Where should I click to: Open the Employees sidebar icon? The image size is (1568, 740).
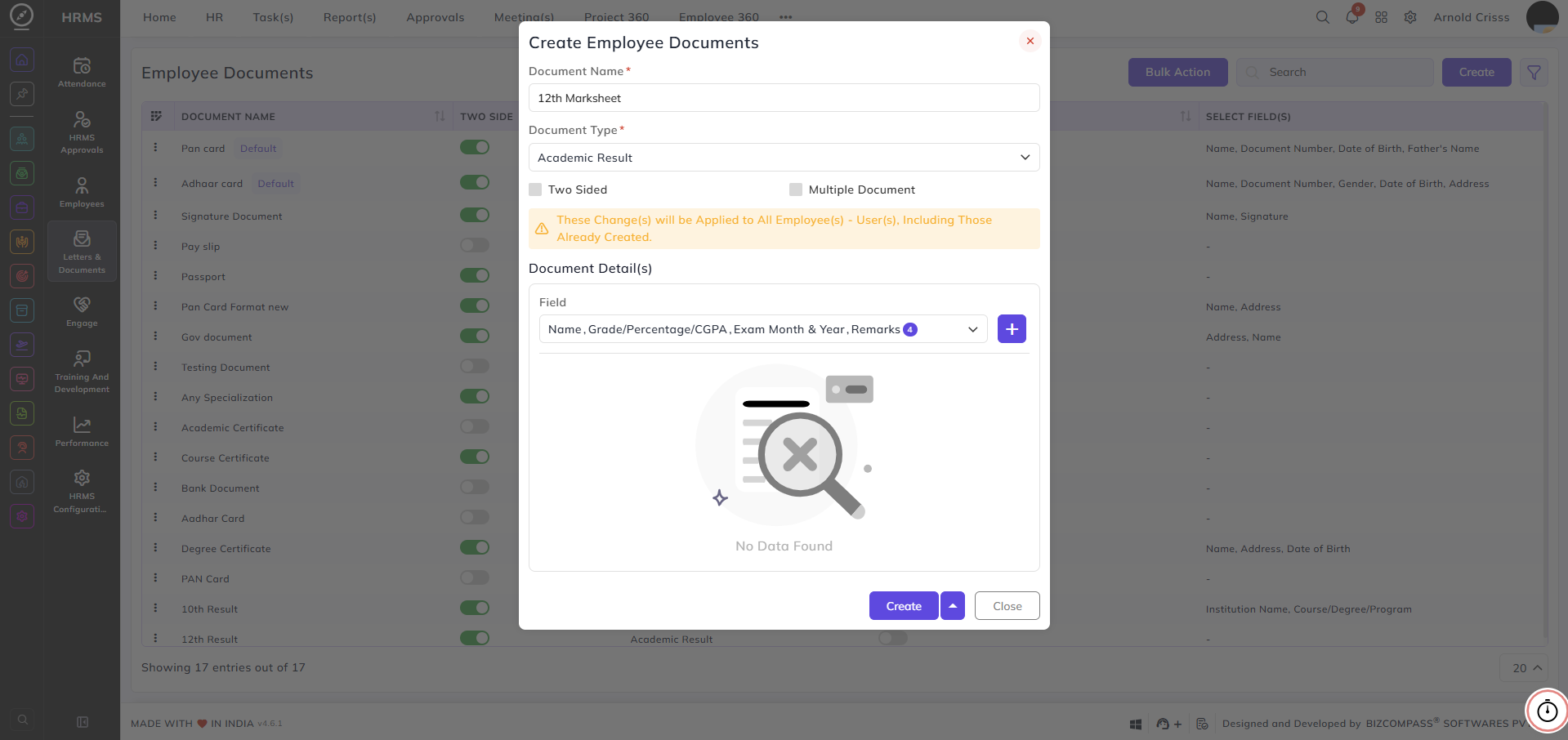[x=82, y=185]
